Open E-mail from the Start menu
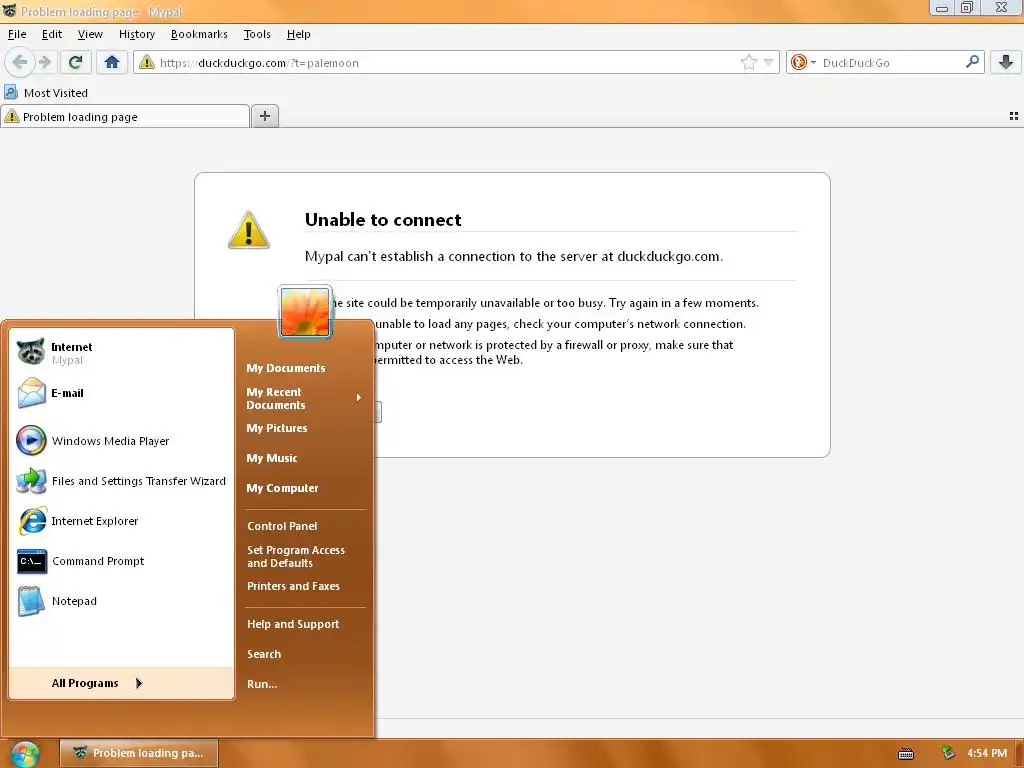Screen dimensions: 1024x768 (x=121, y=393)
